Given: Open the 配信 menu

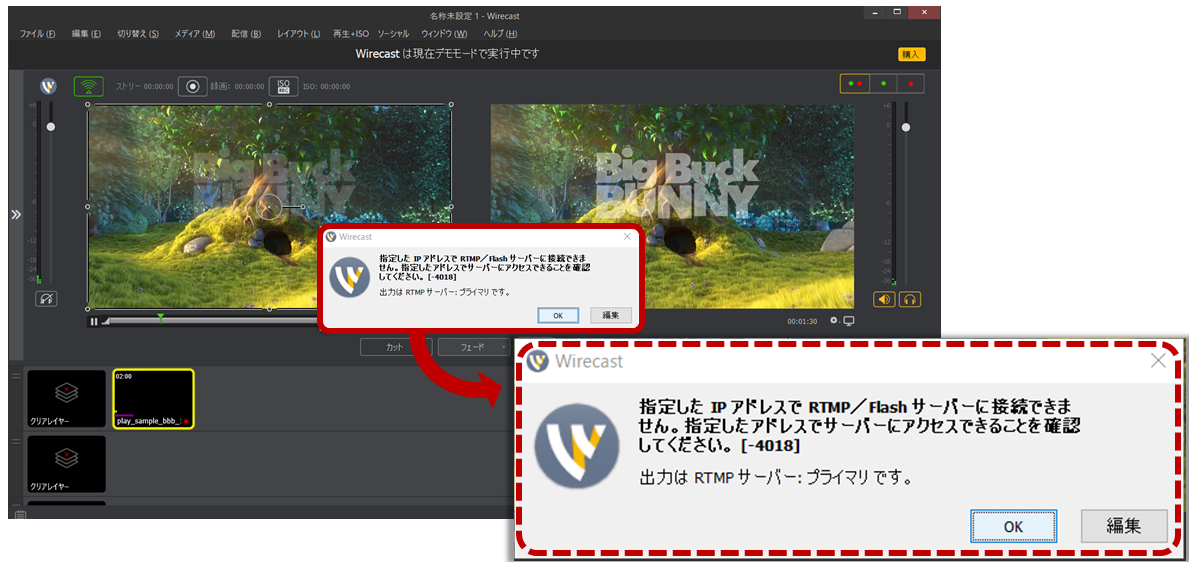Looking at the screenshot, I should pyautogui.click(x=246, y=34).
